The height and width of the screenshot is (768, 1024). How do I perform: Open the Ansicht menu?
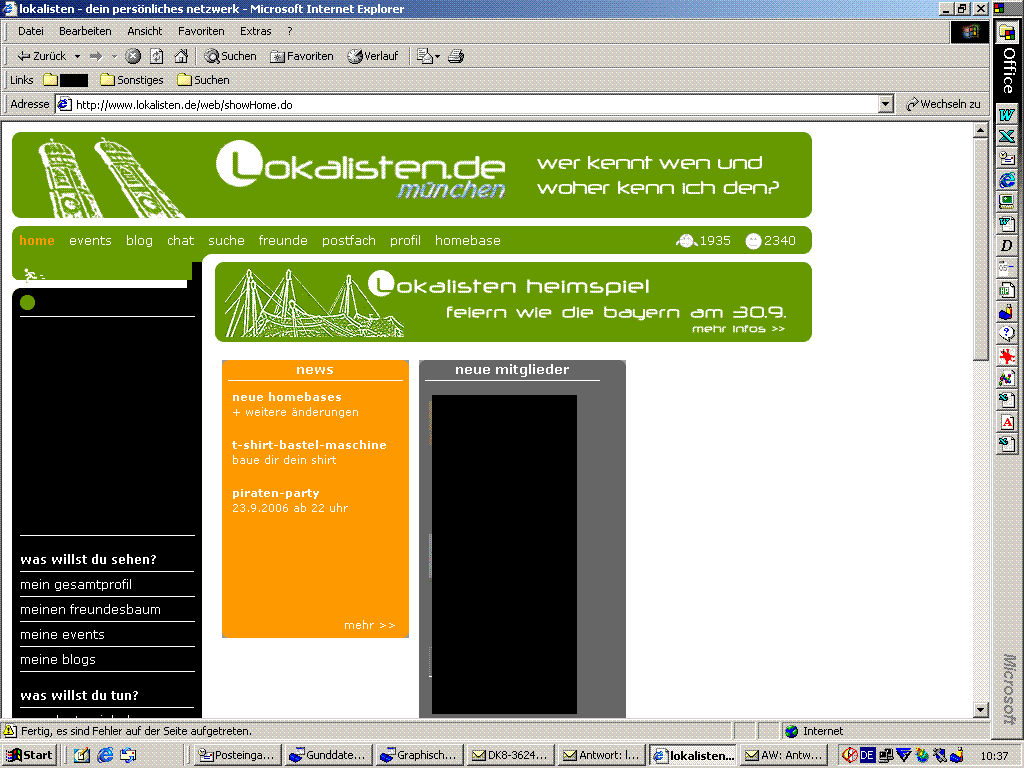144,31
